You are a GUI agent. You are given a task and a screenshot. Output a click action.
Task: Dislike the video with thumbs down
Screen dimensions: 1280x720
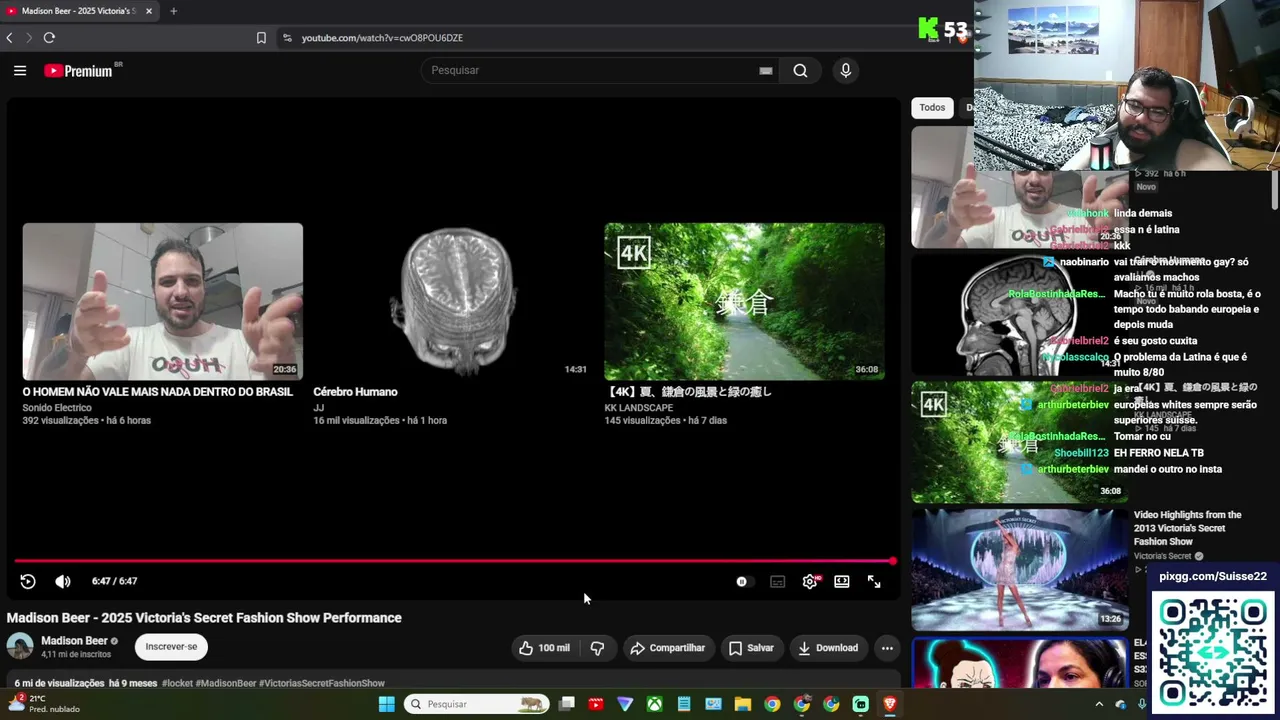(x=597, y=648)
